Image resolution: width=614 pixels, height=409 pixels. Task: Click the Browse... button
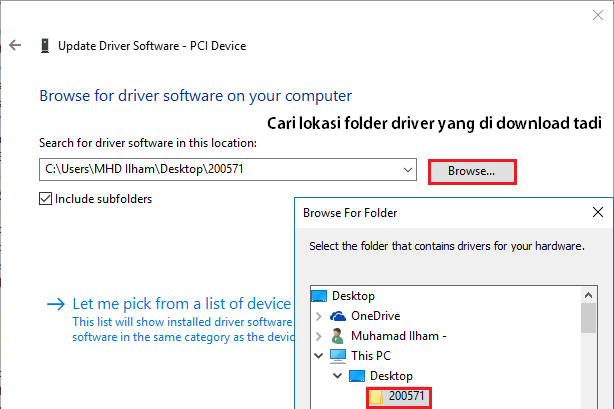(x=472, y=171)
